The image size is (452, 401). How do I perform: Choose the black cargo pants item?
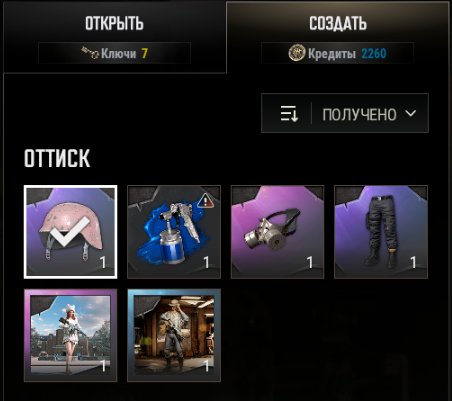coord(381,232)
